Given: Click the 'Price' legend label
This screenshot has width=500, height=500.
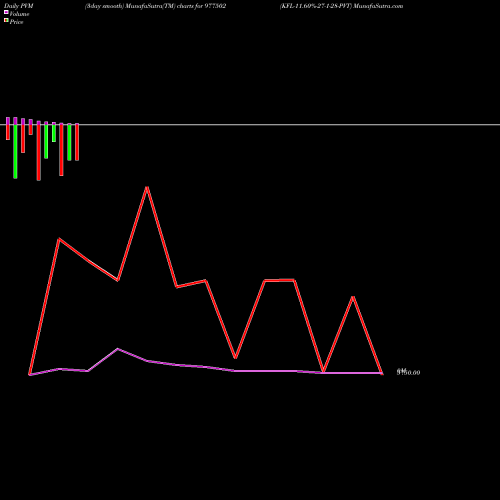Looking at the screenshot, I should tap(16, 22).
